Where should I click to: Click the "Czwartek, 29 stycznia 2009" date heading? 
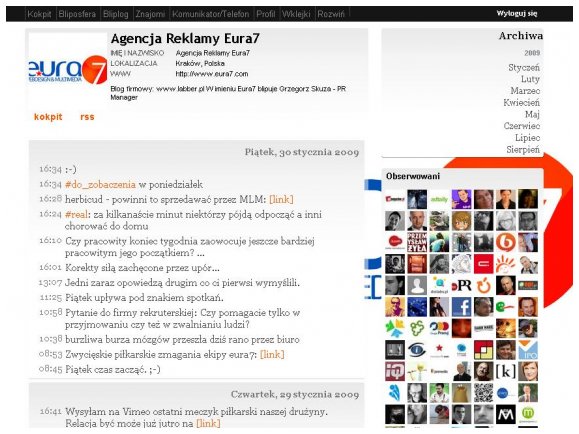[295, 394]
